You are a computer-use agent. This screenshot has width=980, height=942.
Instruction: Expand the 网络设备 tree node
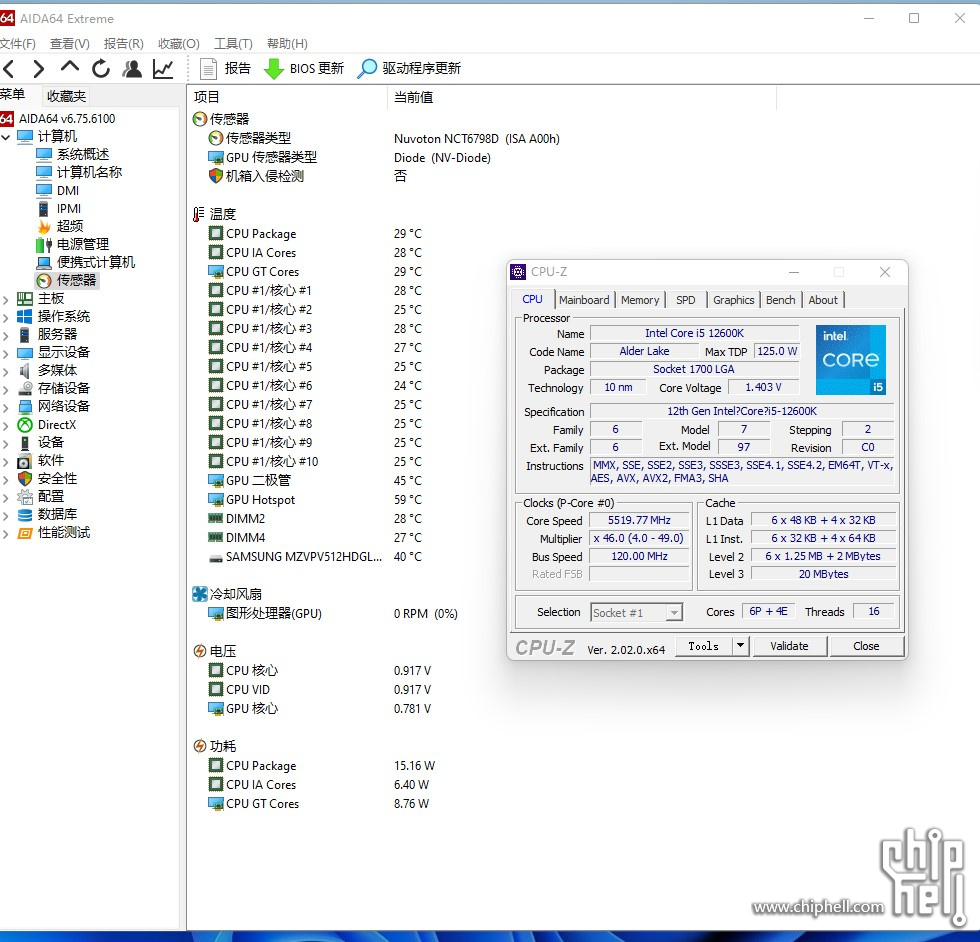[x=6, y=408]
